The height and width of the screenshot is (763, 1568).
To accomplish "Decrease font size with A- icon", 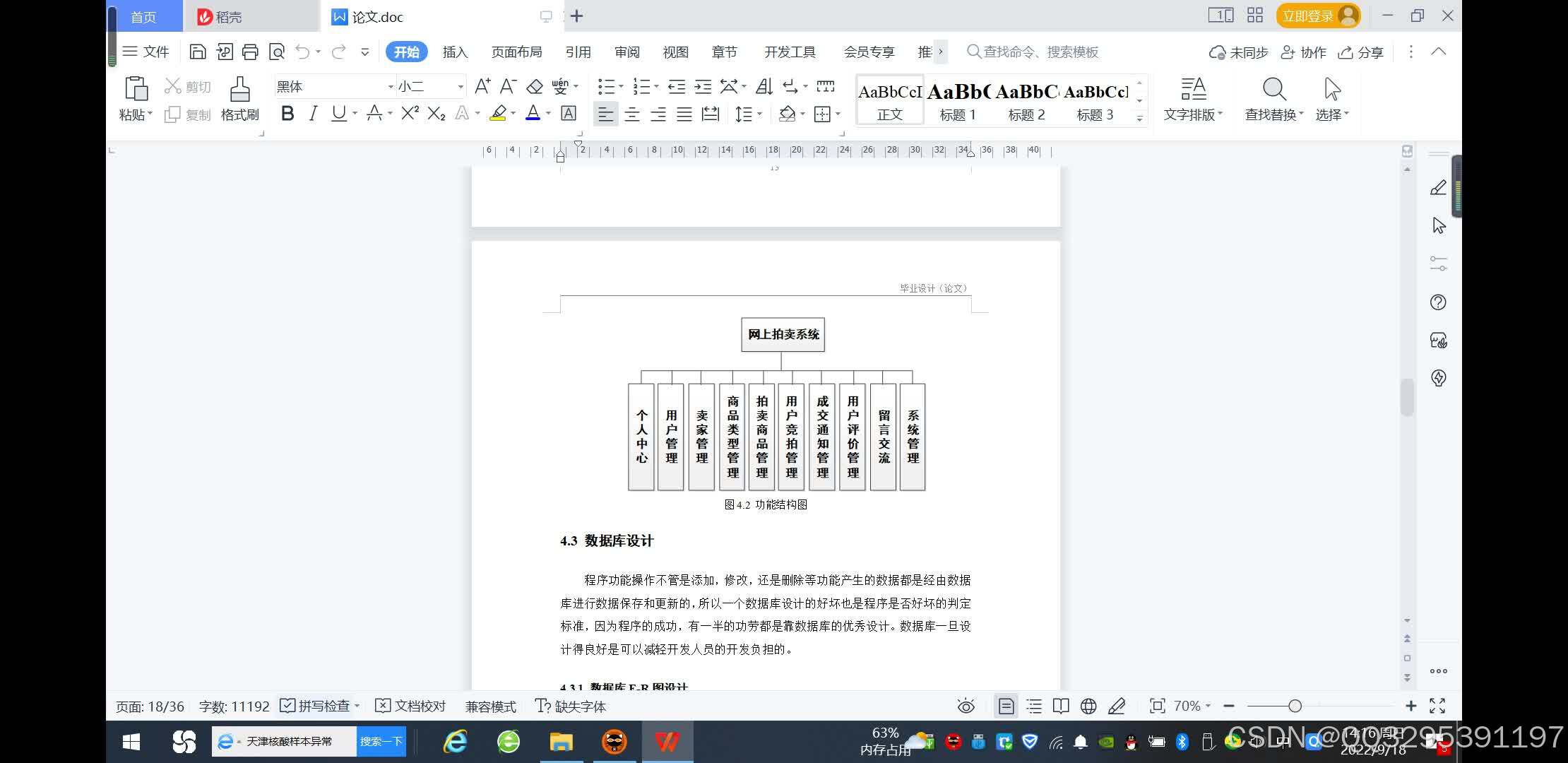I will [508, 86].
